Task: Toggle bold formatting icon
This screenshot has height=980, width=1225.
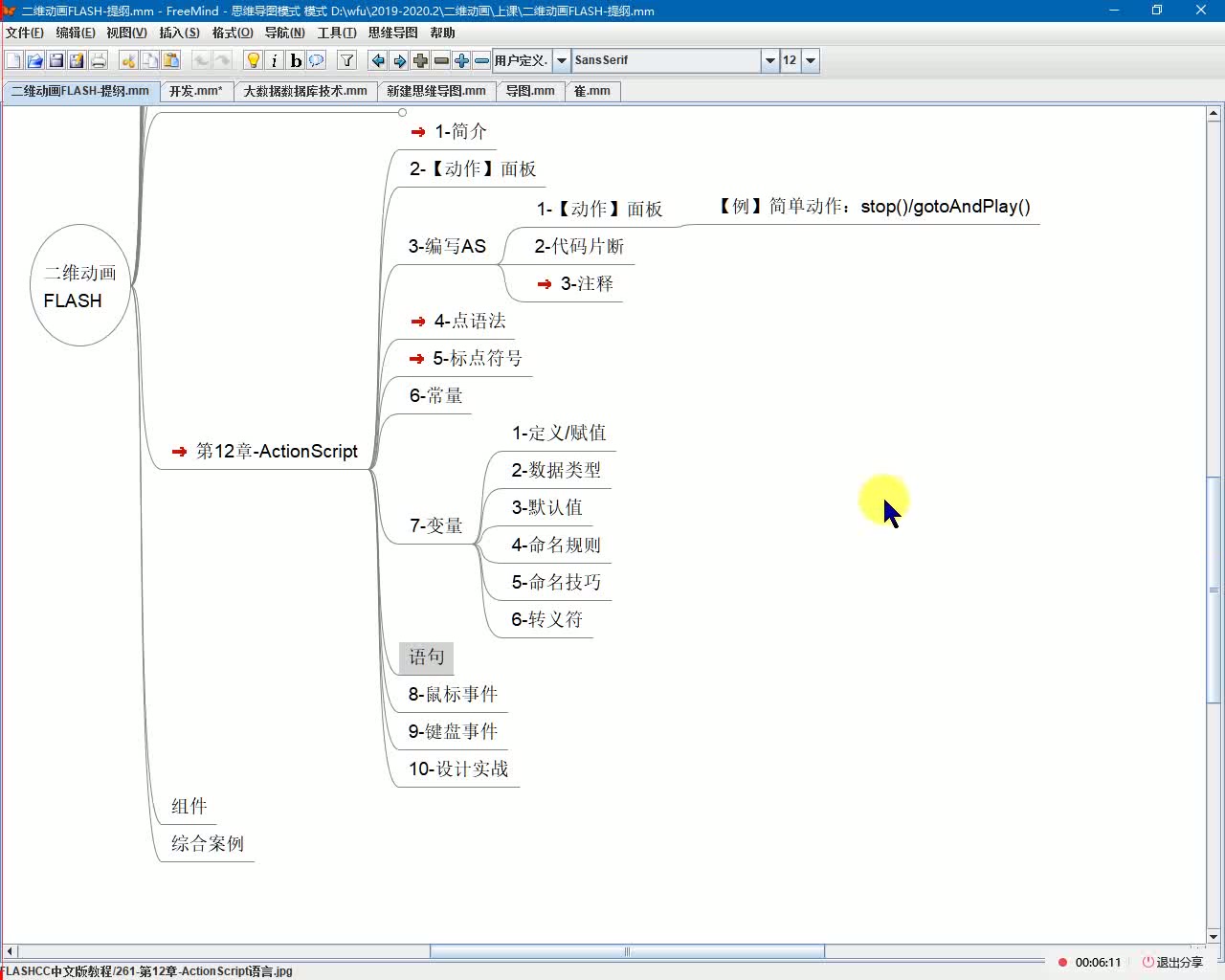Action: [x=296, y=60]
